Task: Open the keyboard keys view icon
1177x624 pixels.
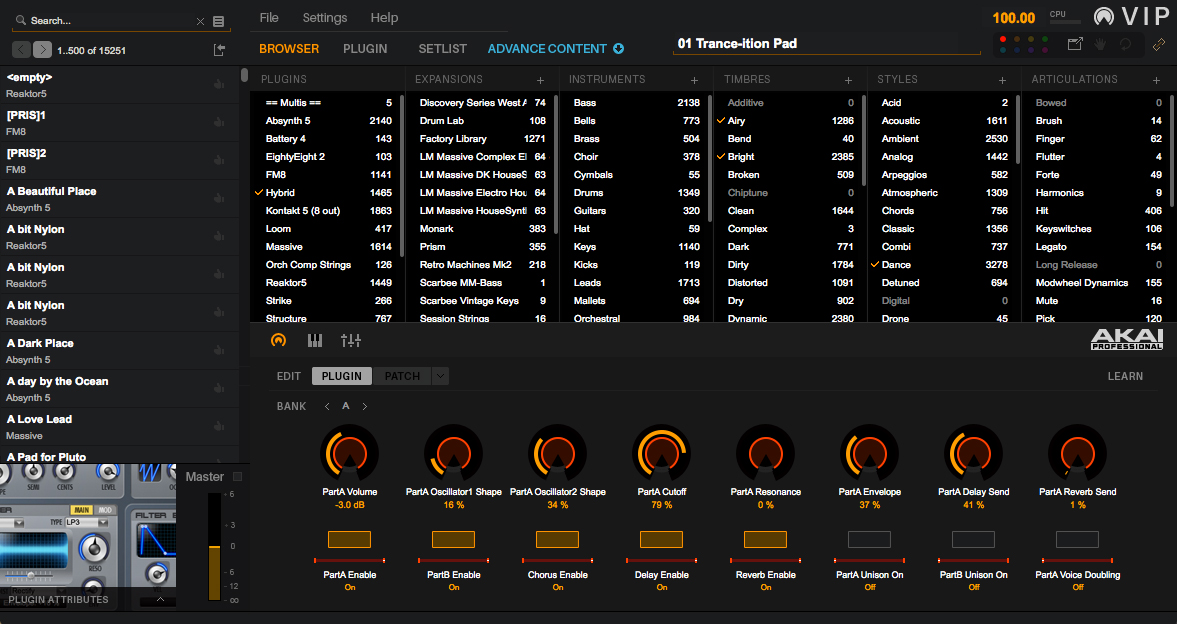Action: click(x=315, y=341)
